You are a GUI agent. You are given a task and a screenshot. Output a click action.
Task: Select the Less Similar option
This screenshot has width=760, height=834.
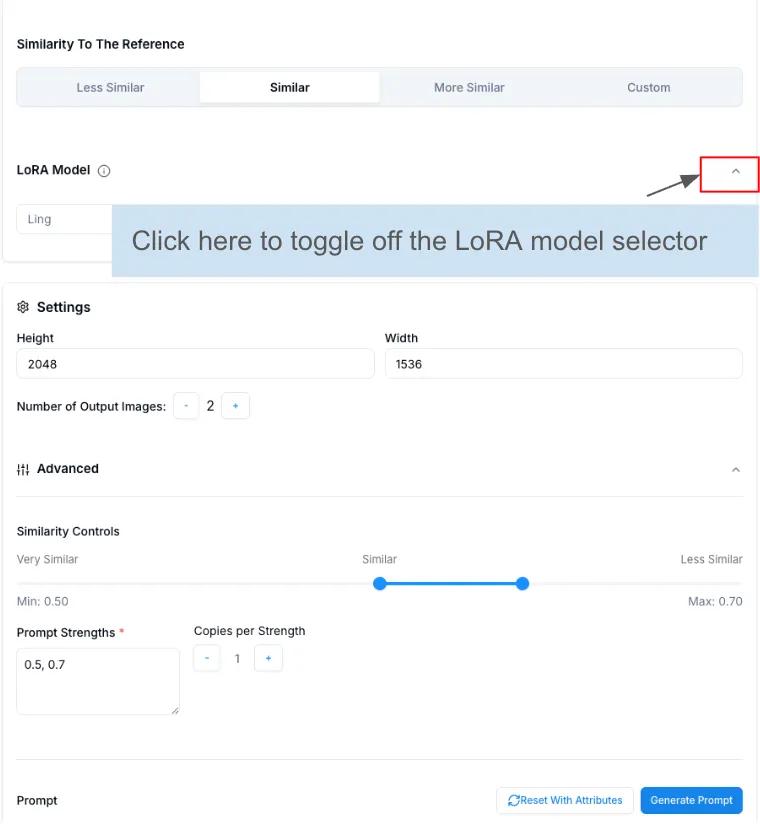[x=110, y=87]
